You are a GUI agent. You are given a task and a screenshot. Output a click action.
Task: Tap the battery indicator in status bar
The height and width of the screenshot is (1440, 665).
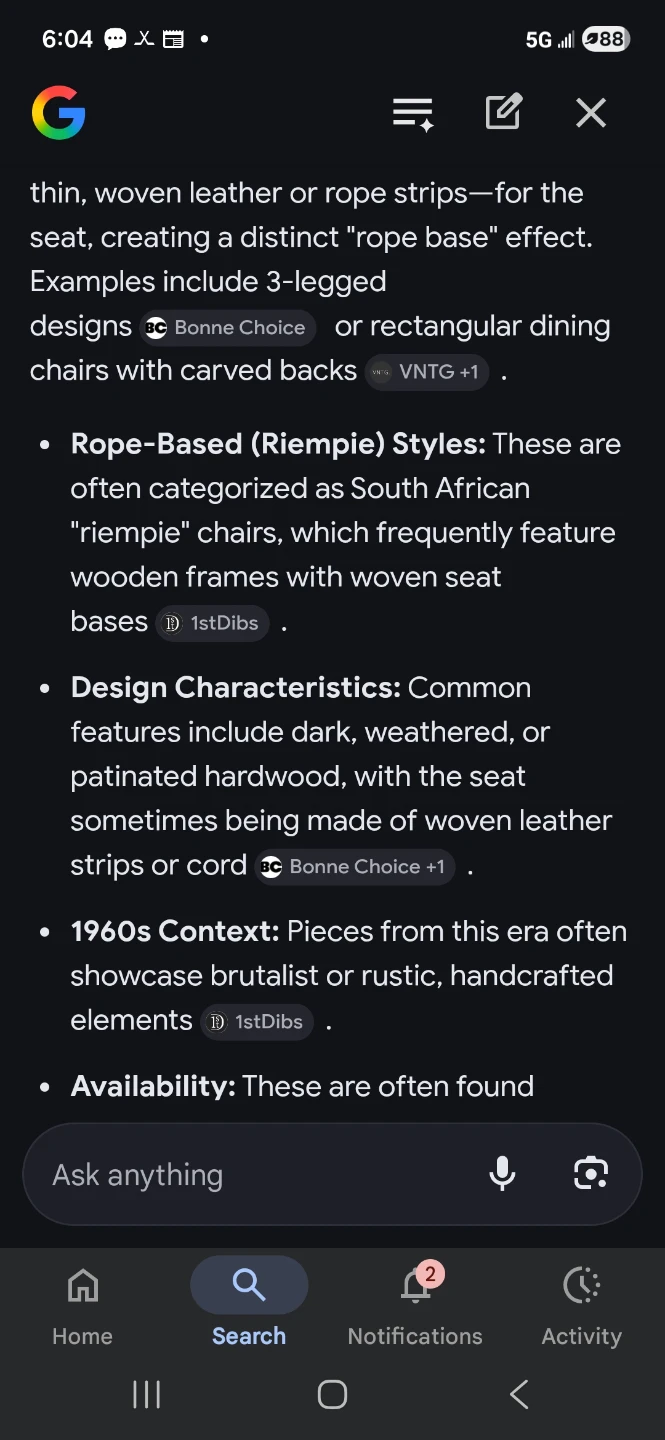point(605,39)
